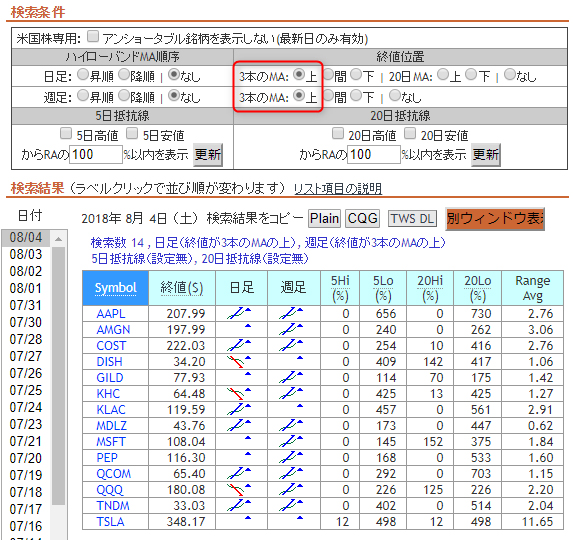
Task: Open the COST symbol link
Action: point(111,346)
